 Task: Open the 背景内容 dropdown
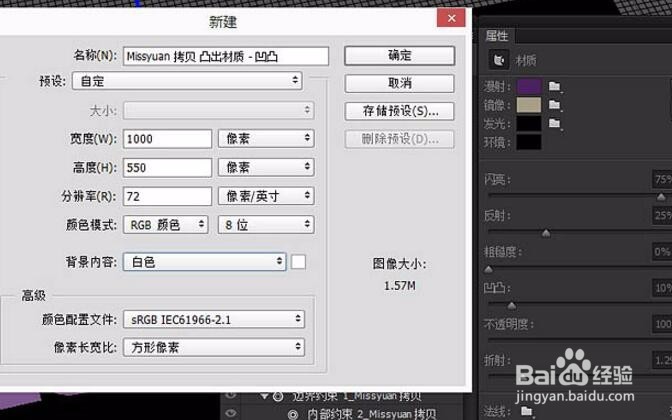coord(204,262)
